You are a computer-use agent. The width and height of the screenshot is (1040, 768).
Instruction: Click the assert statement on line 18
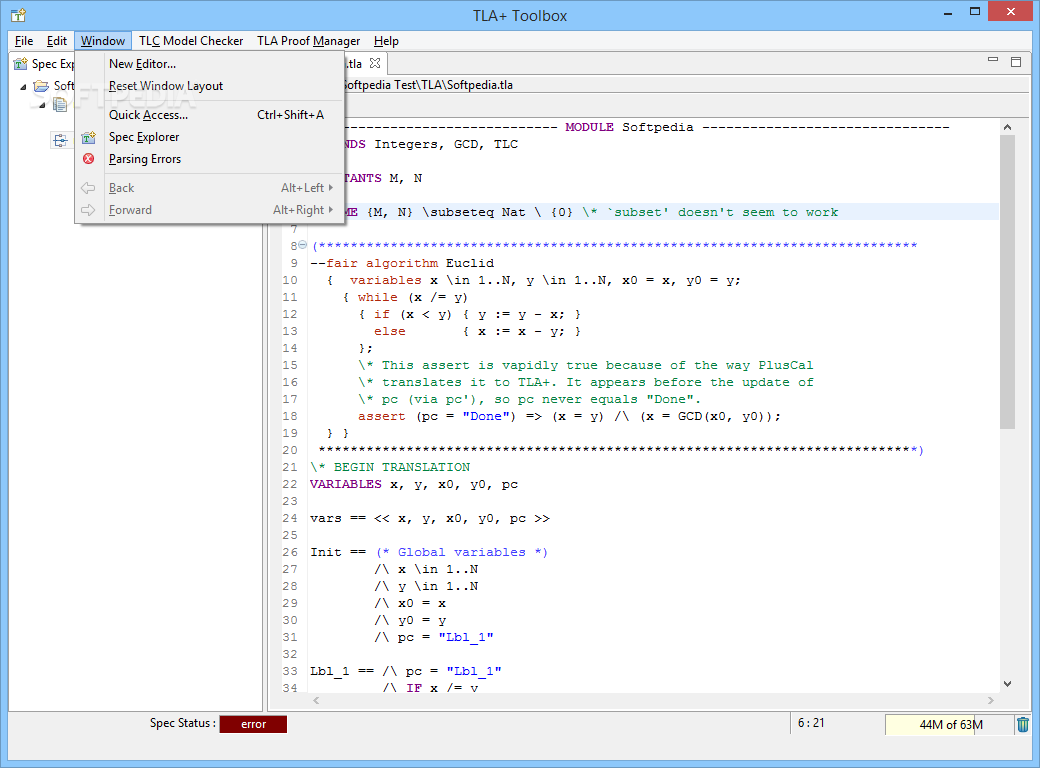569,416
